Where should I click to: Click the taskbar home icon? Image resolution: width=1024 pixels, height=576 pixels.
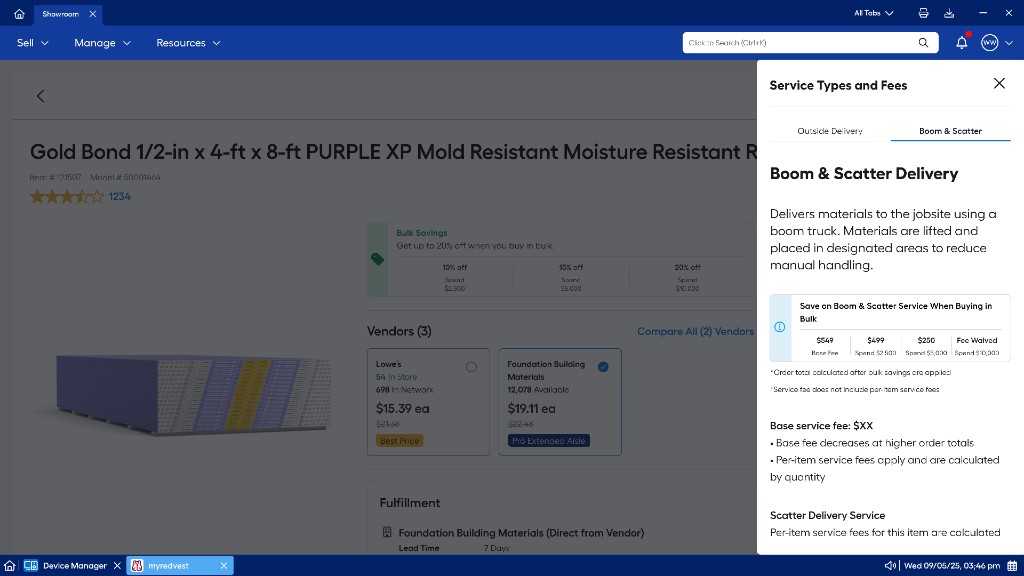point(10,566)
